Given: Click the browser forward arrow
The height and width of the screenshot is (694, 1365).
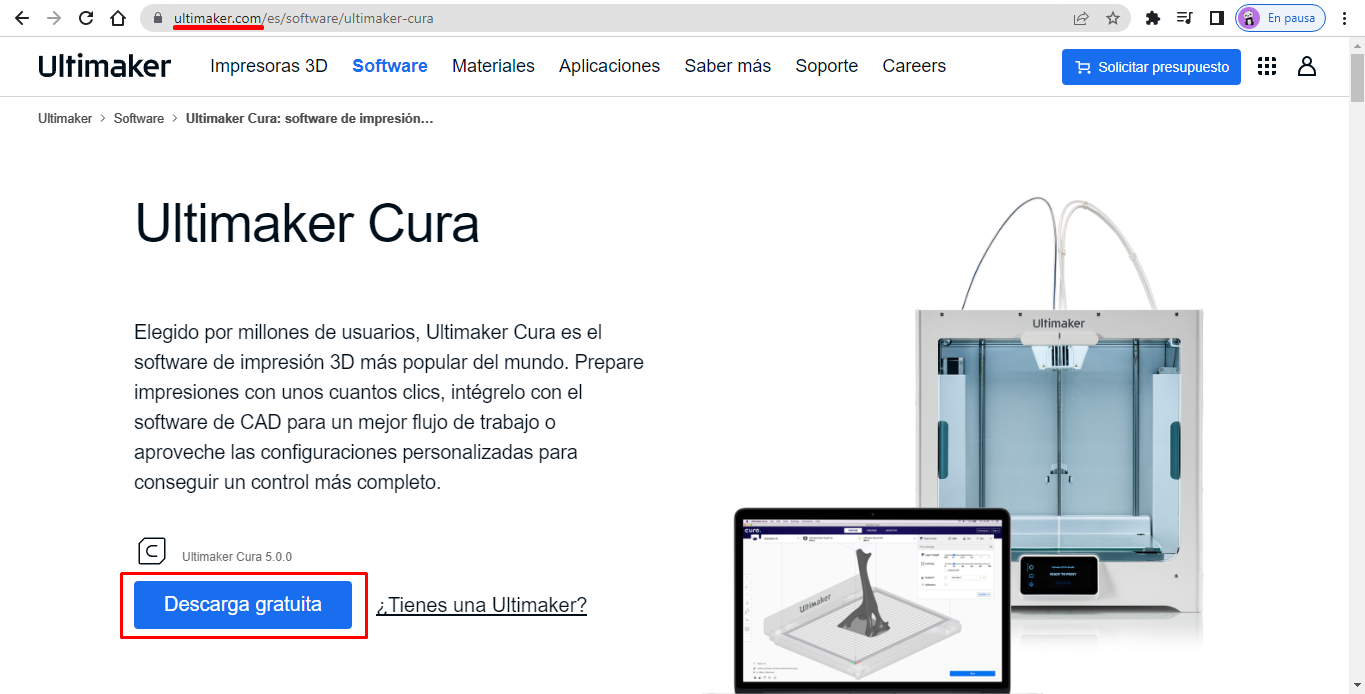Looking at the screenshot, I should [x=53, y=18].
